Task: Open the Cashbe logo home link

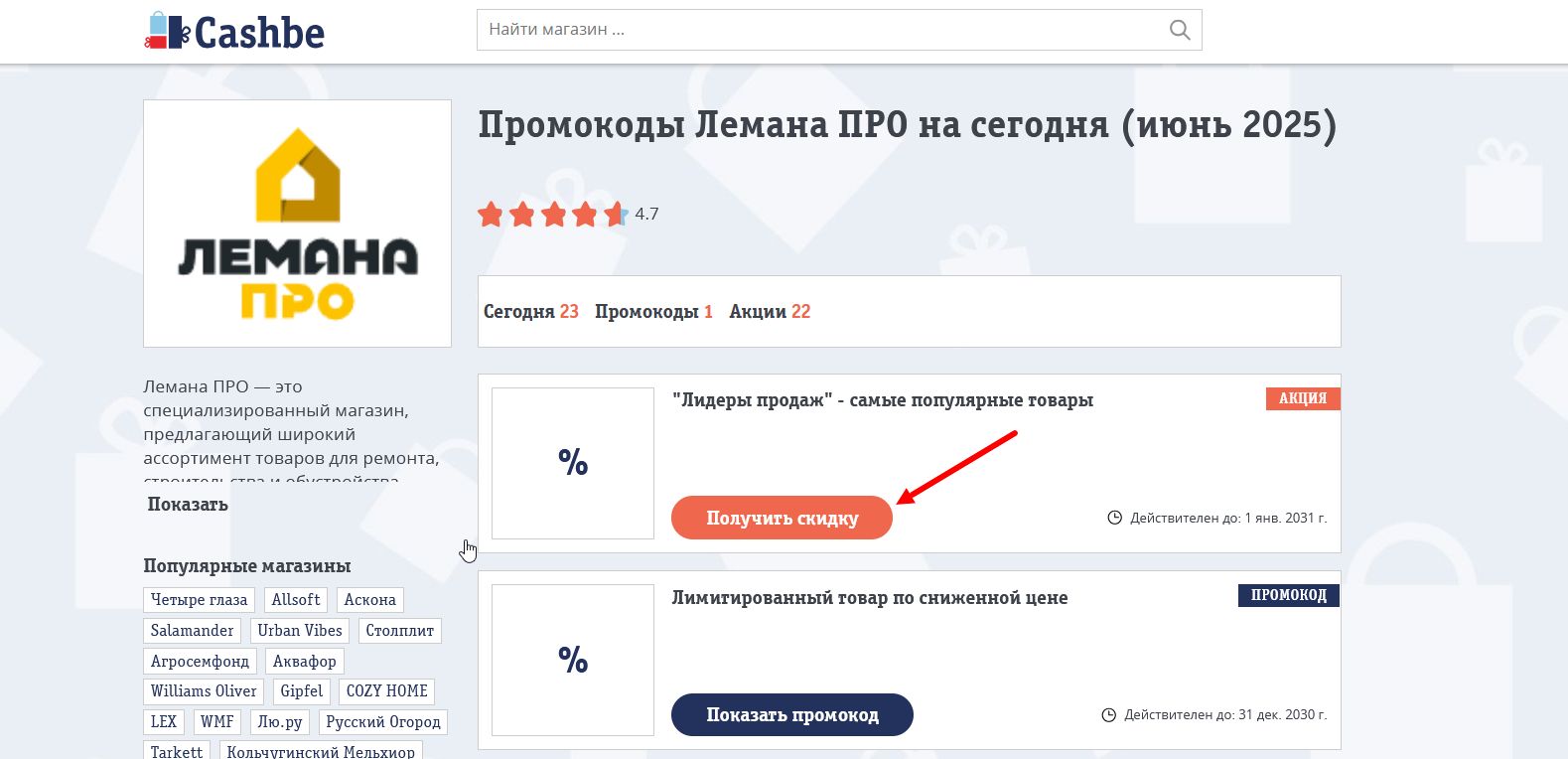Action: point(234,32)
